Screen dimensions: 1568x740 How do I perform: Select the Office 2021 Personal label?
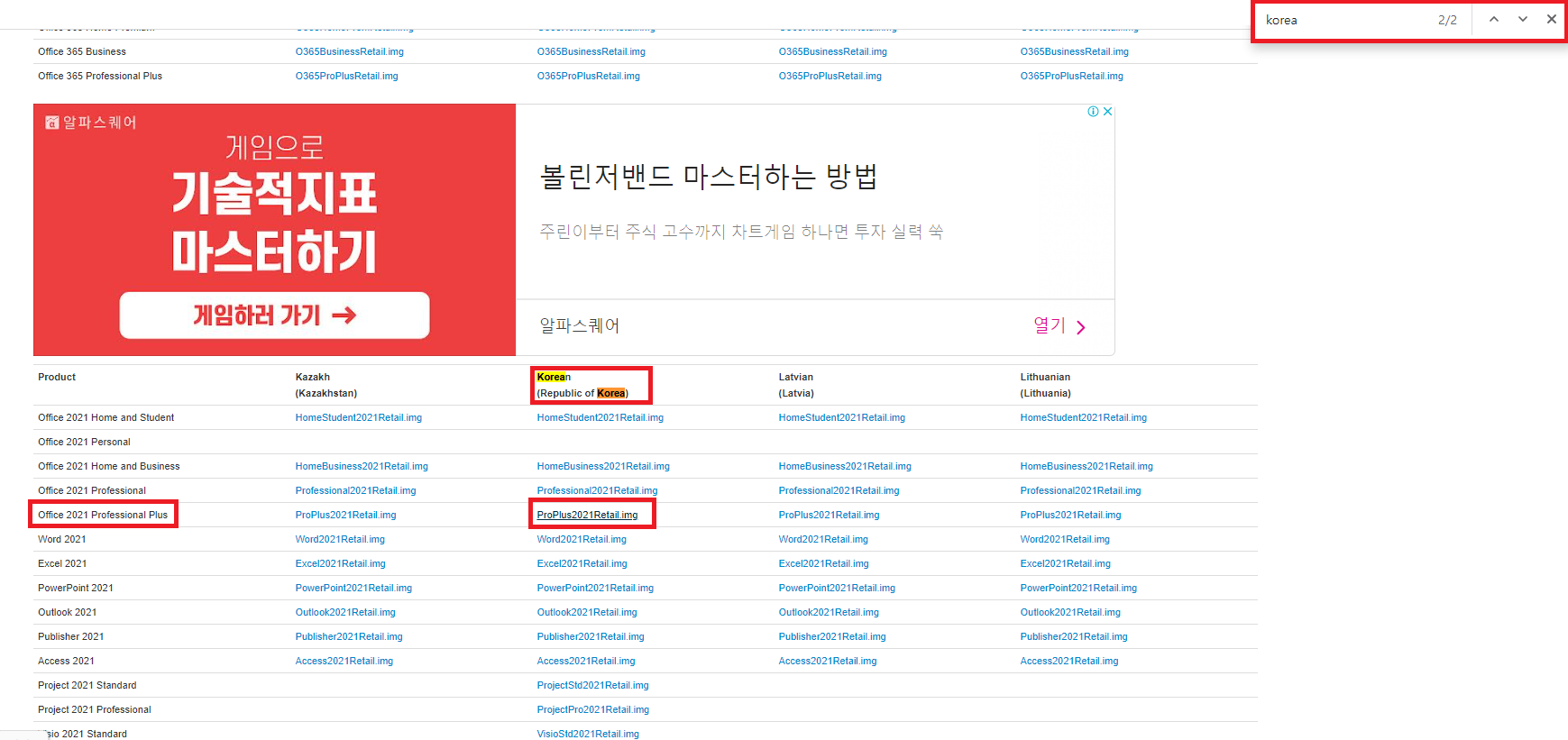pos(84,442)
